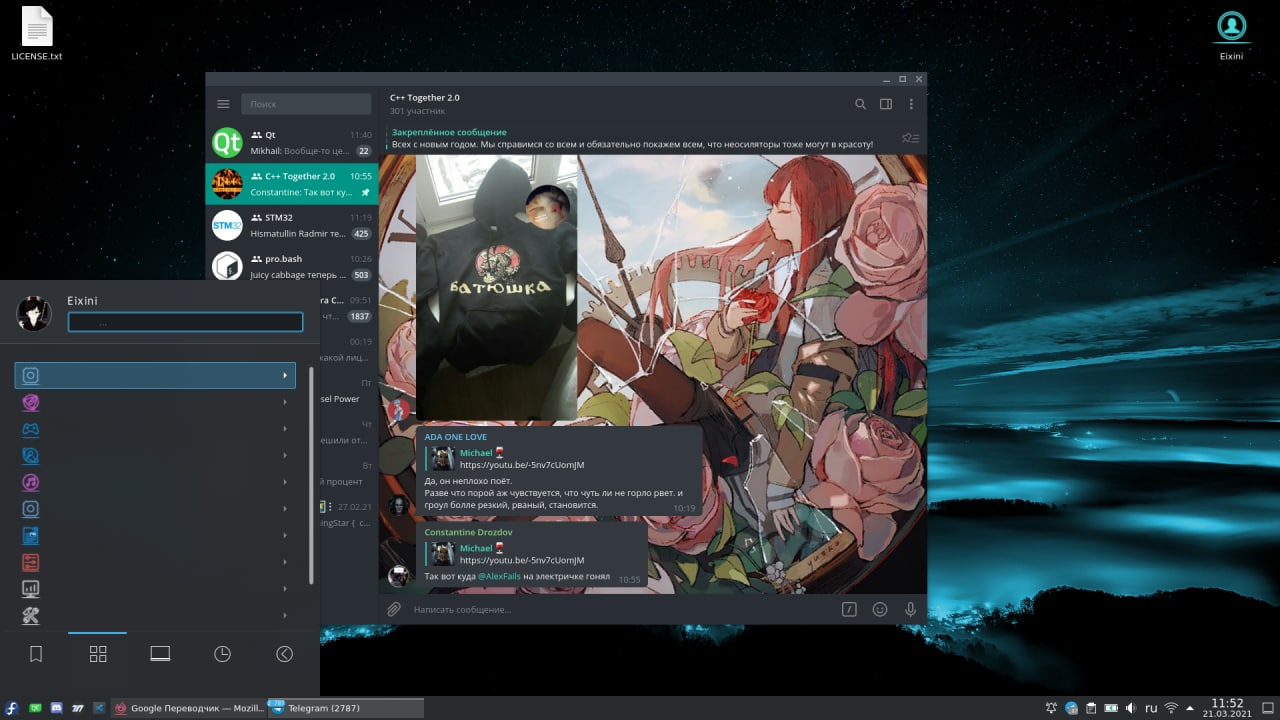Click the Telegram (2787) taskbar entry
This screenshot has width=1280, height=720.
(345, 708)
